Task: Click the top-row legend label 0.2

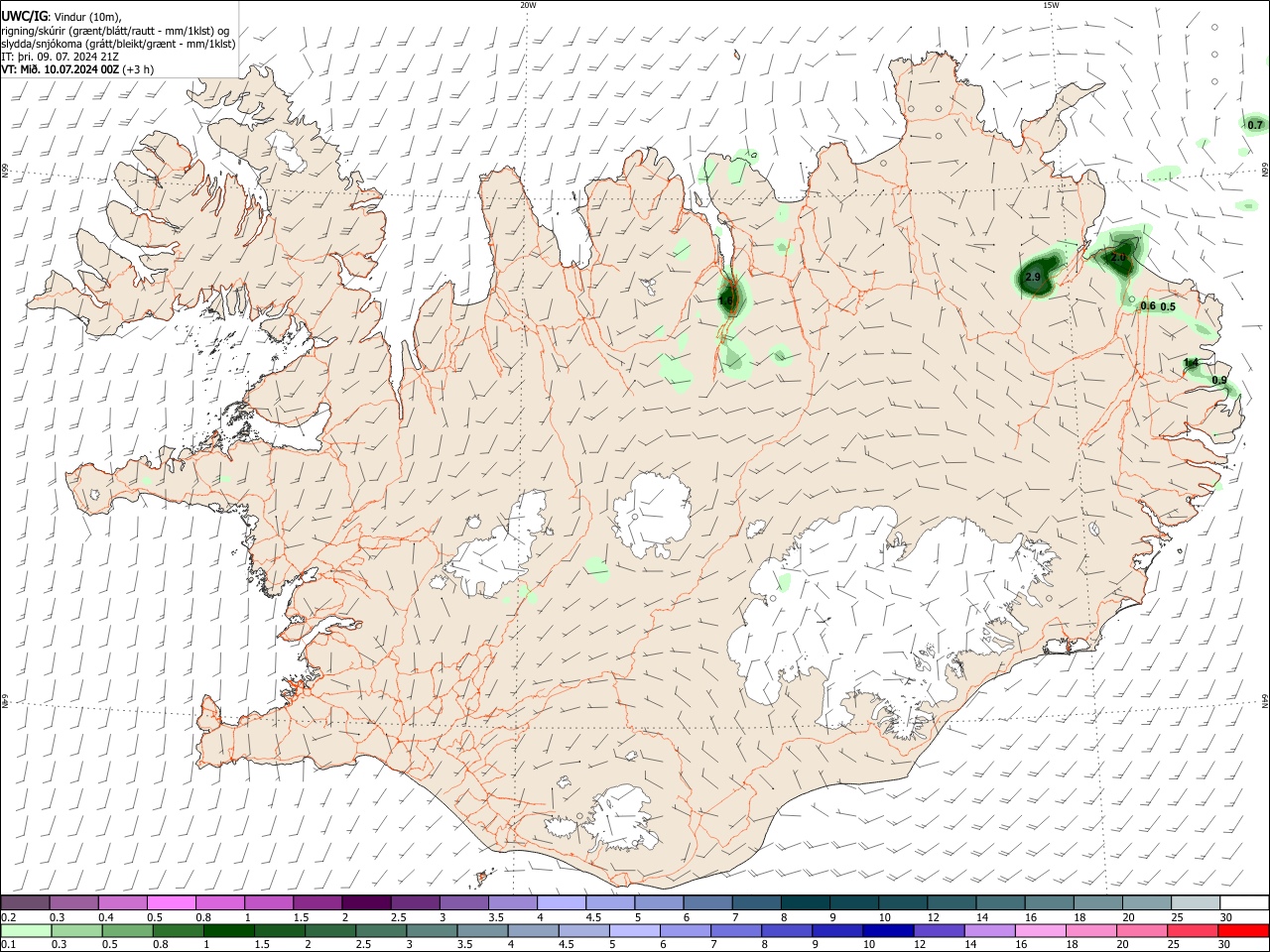Action: coord(7,917)
